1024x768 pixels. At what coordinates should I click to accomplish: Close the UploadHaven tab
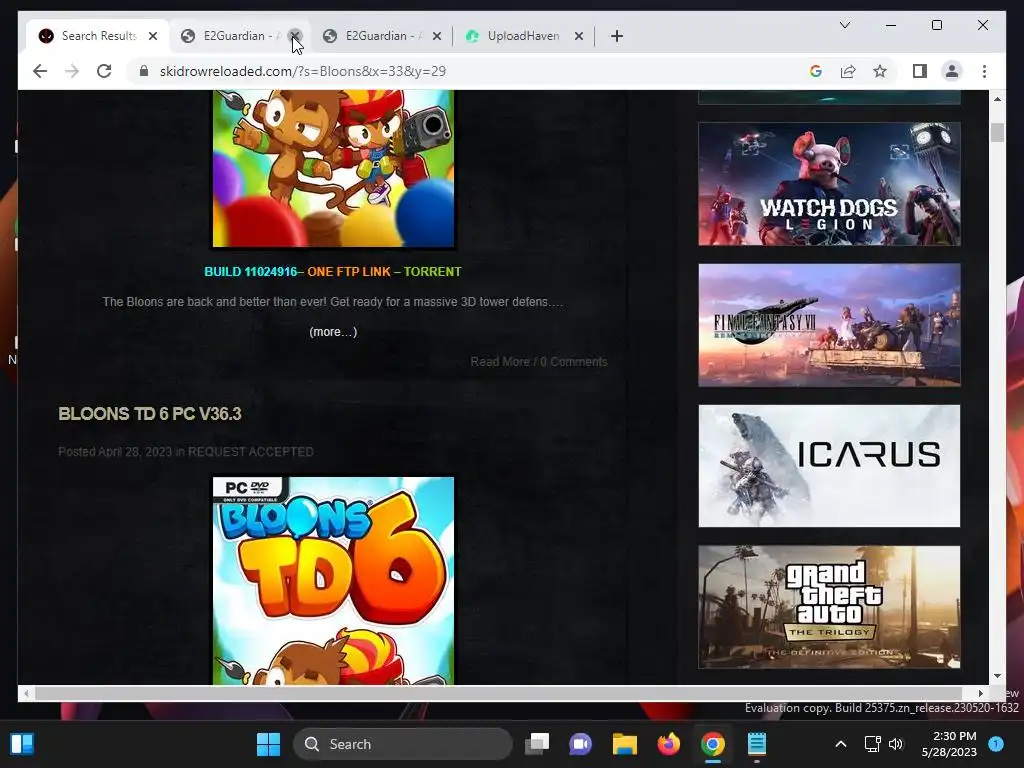[579, 36]
